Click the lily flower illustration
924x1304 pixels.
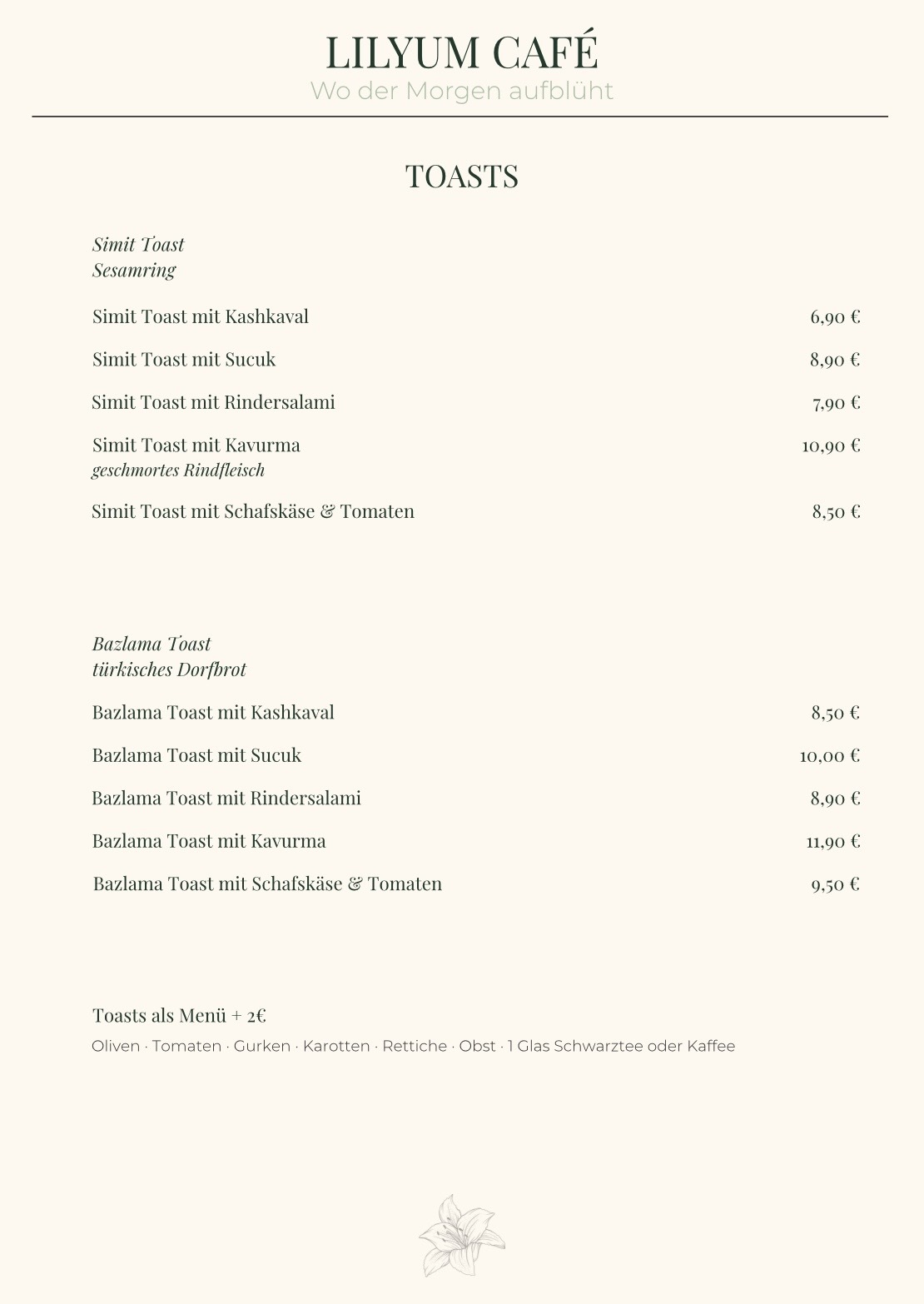coord(461,1236)
